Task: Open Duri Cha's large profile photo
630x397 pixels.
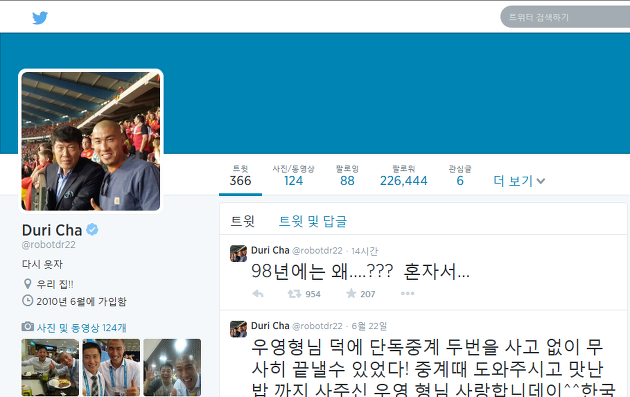Action: click(91, 141)
